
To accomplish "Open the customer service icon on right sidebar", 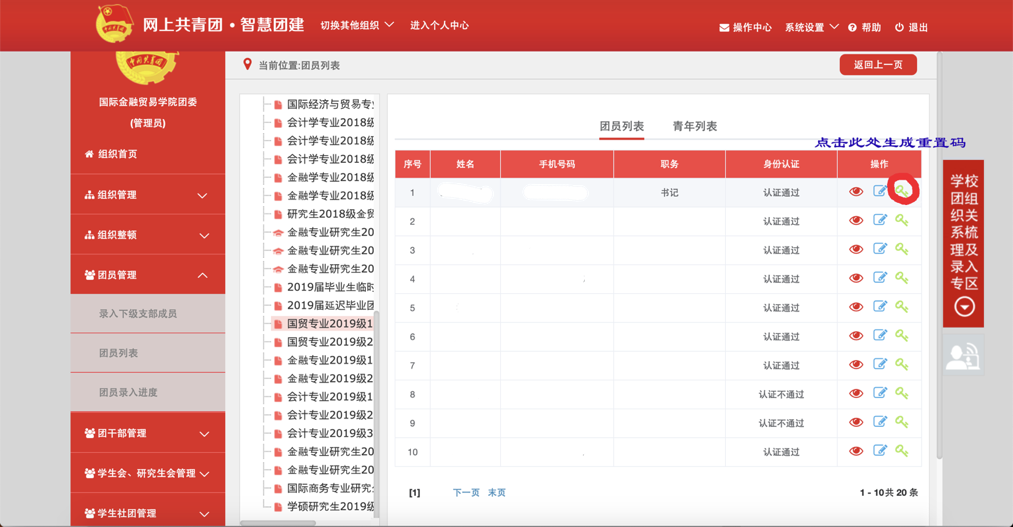I will pos(963,355).
